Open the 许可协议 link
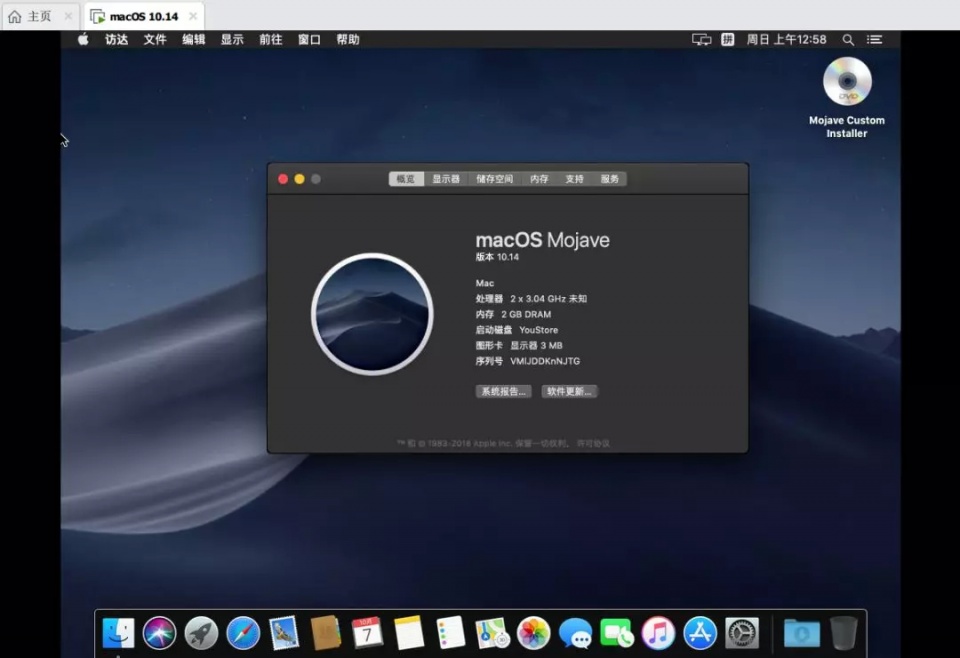Screen dimensions: 960x658 (x=593, y=443)
